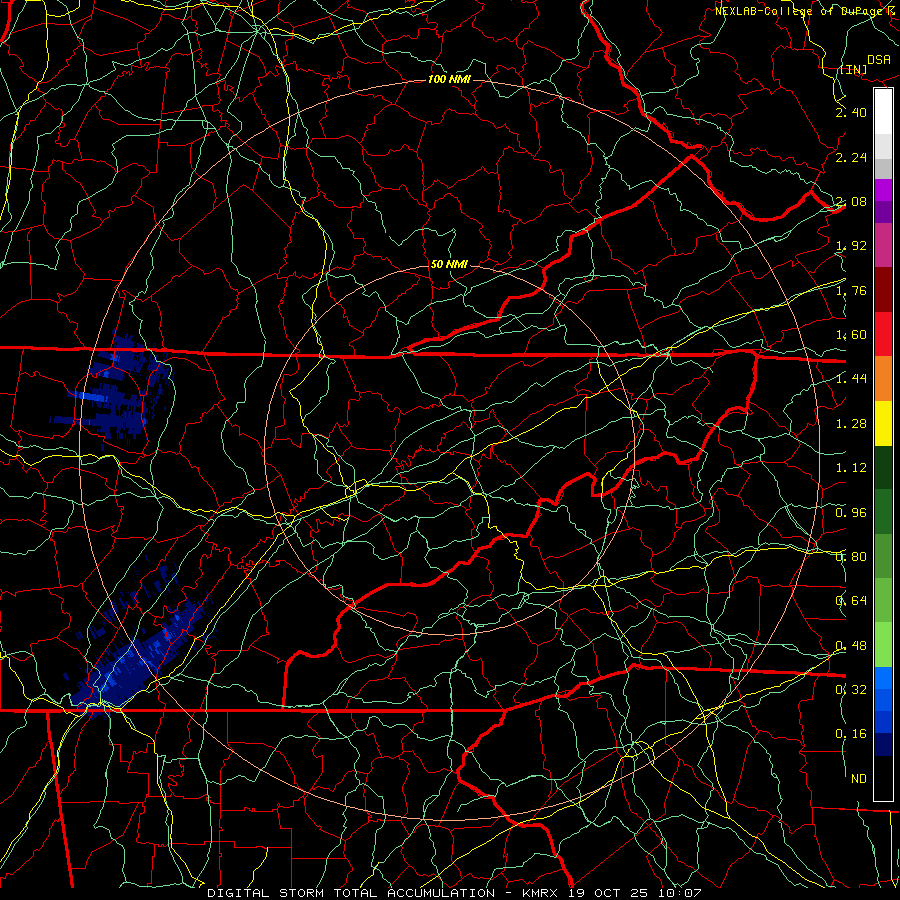Click the '50 NMI' range ring label
Screen dimensions: 900x900
449,264
